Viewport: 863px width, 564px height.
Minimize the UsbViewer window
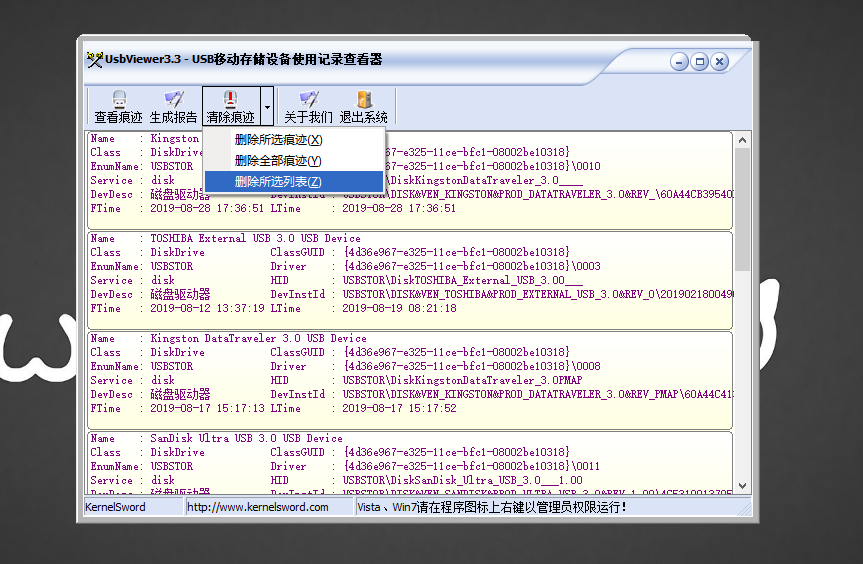(x=679, y=62)
